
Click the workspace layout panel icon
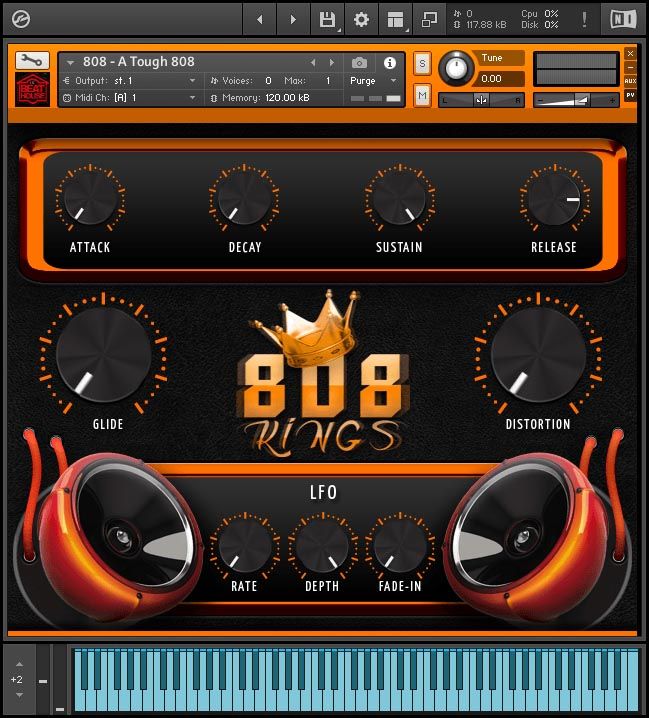(x=395, y=19)
